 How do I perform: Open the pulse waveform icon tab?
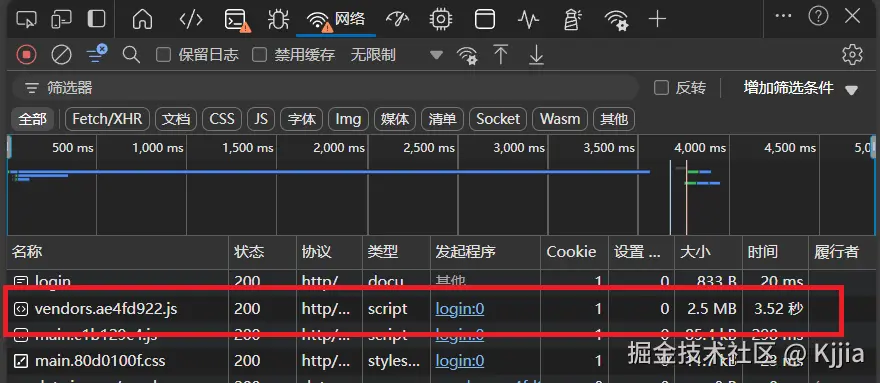tap(528, 20)
